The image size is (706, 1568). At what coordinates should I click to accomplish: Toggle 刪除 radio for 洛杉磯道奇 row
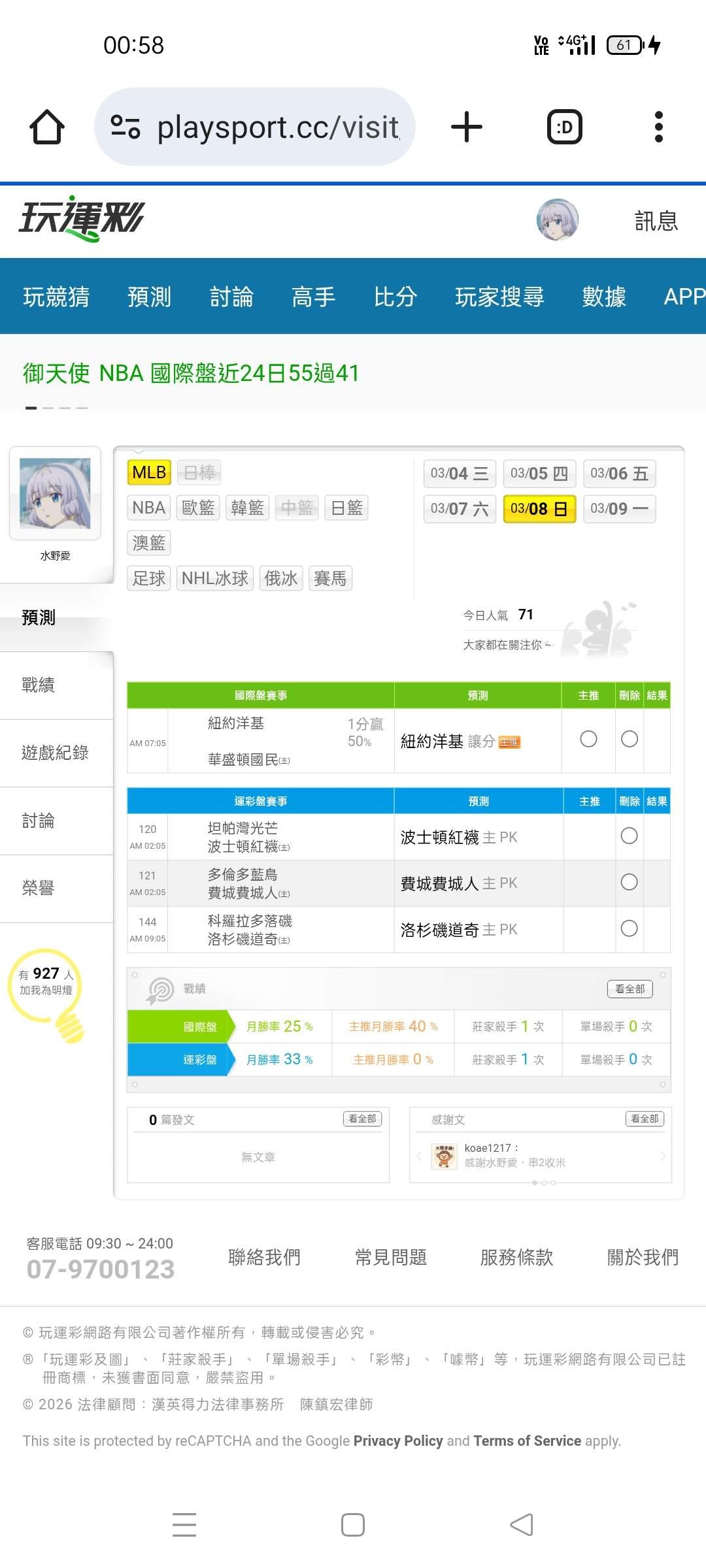(x=630, y=928)
